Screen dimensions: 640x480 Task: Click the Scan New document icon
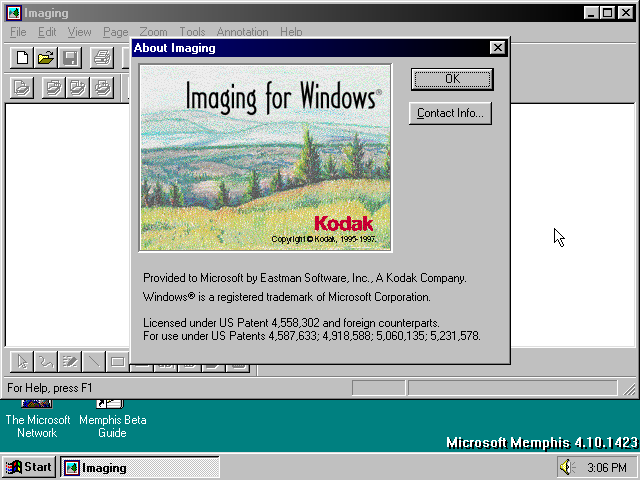(x=22, y=88)
